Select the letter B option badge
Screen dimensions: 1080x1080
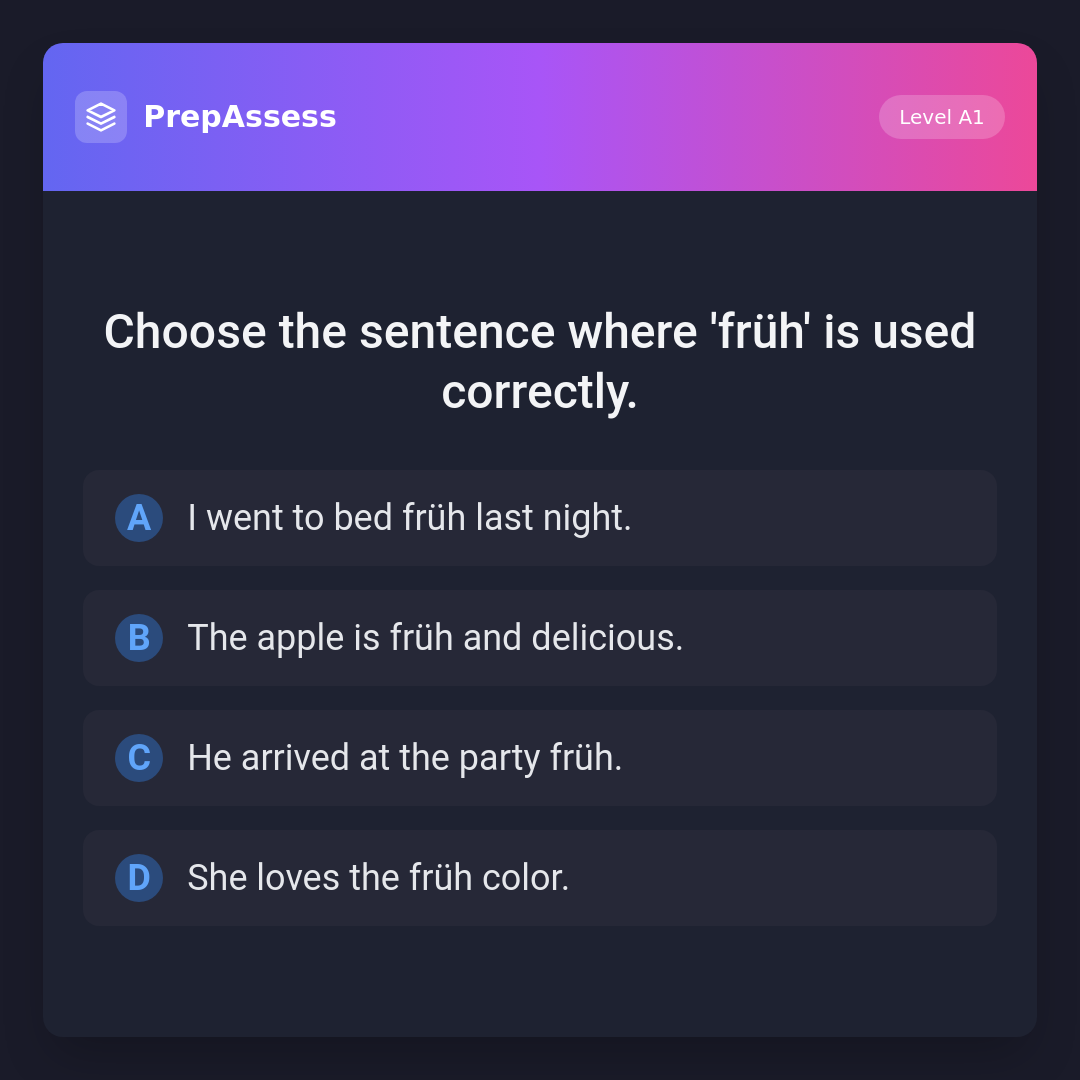click(x=139, y=638)
